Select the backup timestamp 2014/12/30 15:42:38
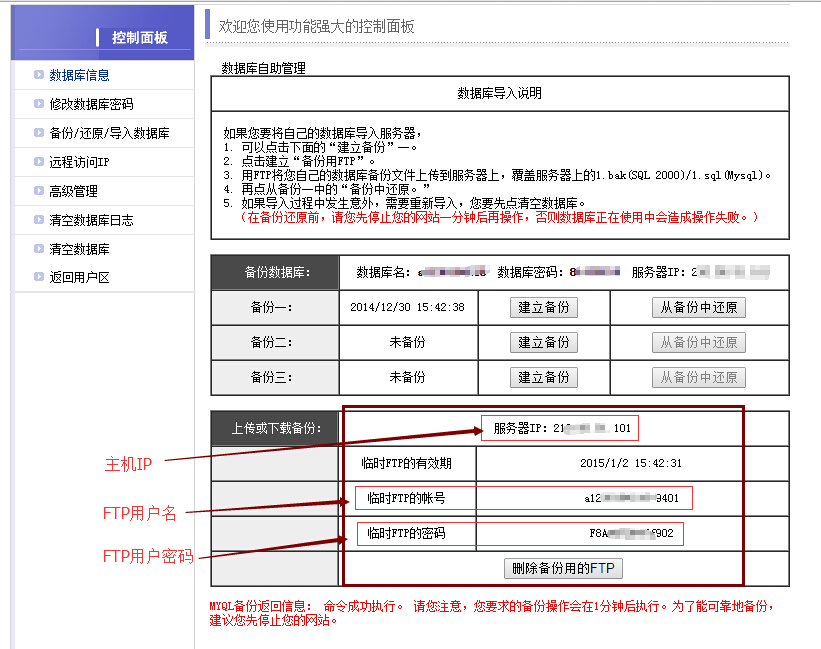The height and width of the screenshot is (649, 821). pyautogui.click(x=407, y=307)
